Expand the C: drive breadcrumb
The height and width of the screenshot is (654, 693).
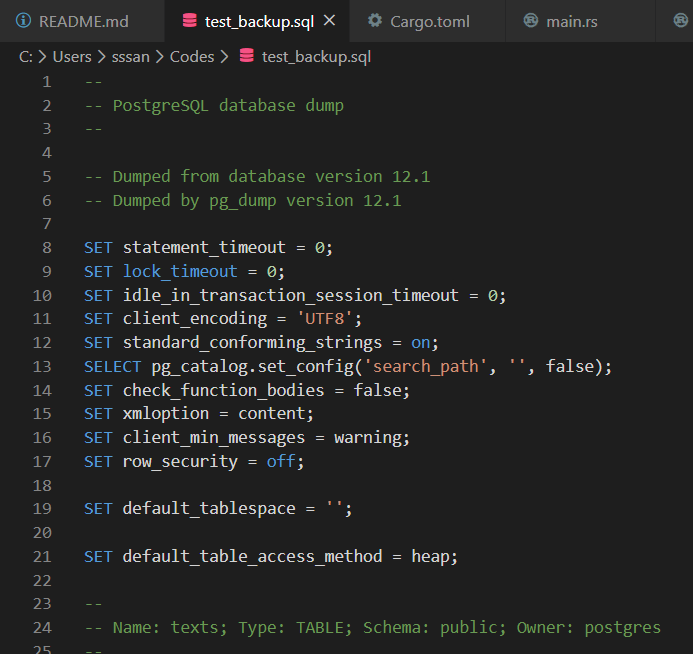click(x=25, y=57)
